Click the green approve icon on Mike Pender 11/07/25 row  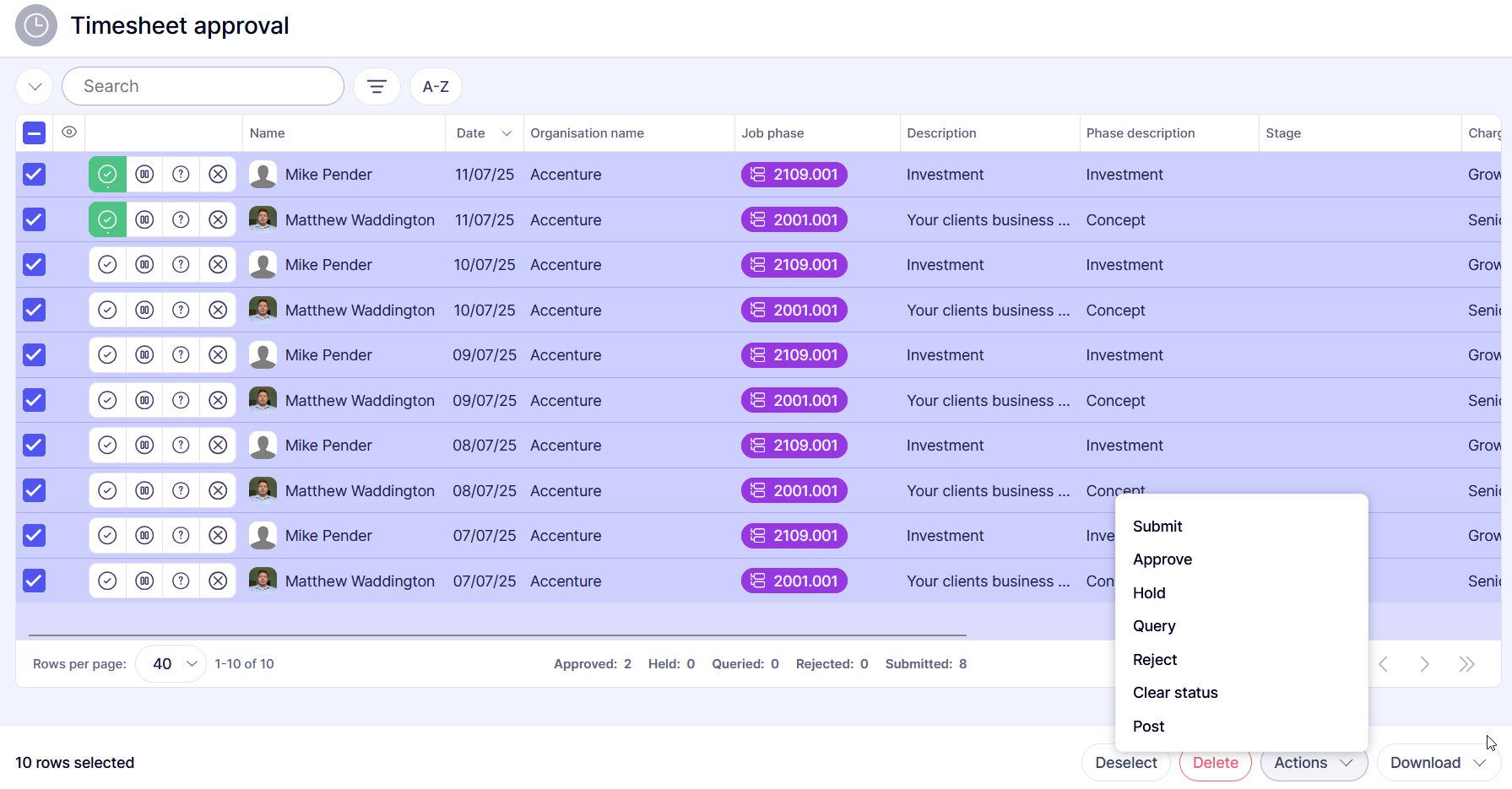(x=107, y=175)
